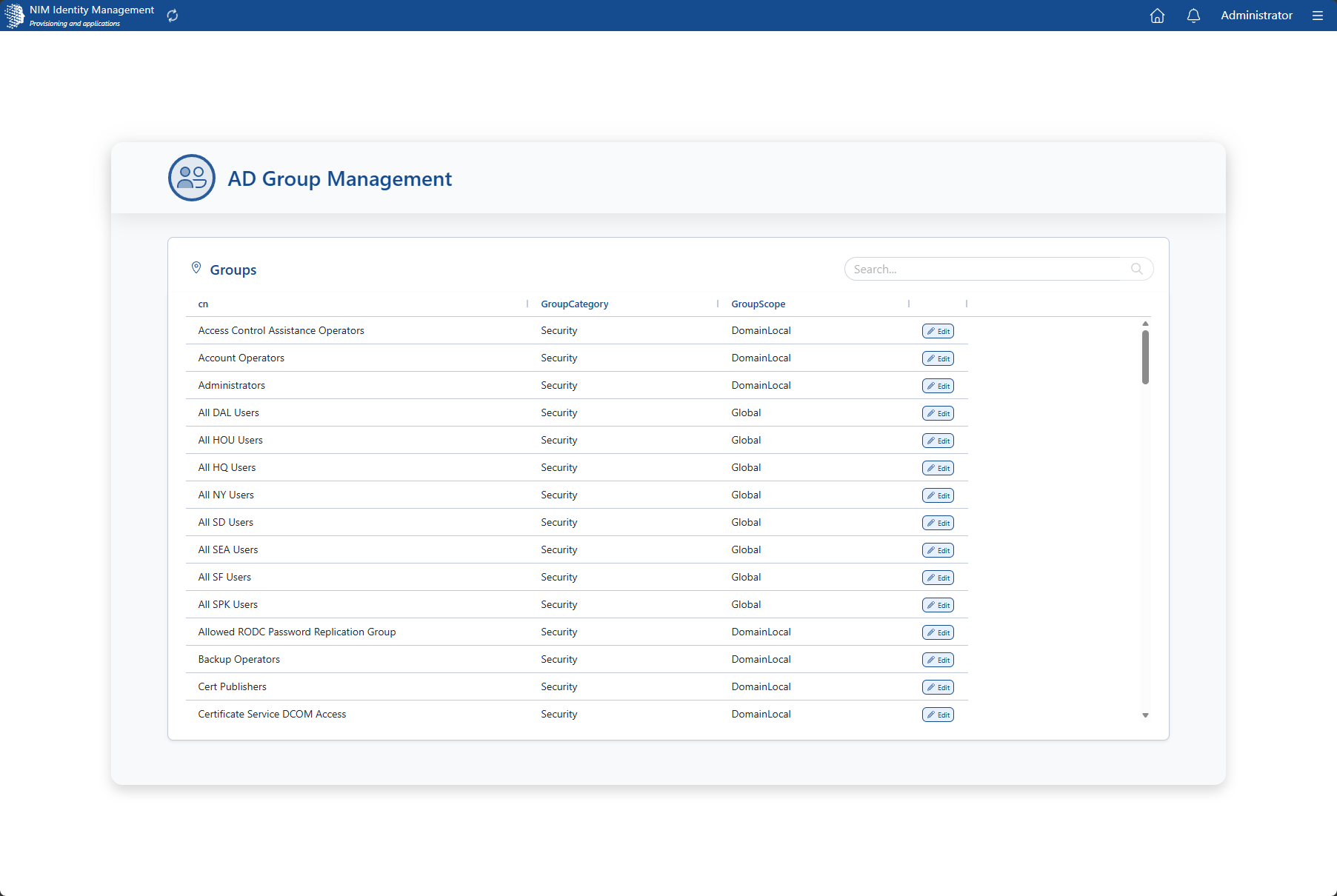Image resolution: width=1337 pixels, height=896 pixels.
Task: Go to the home page icon
Action: [x=1157, y=16]
